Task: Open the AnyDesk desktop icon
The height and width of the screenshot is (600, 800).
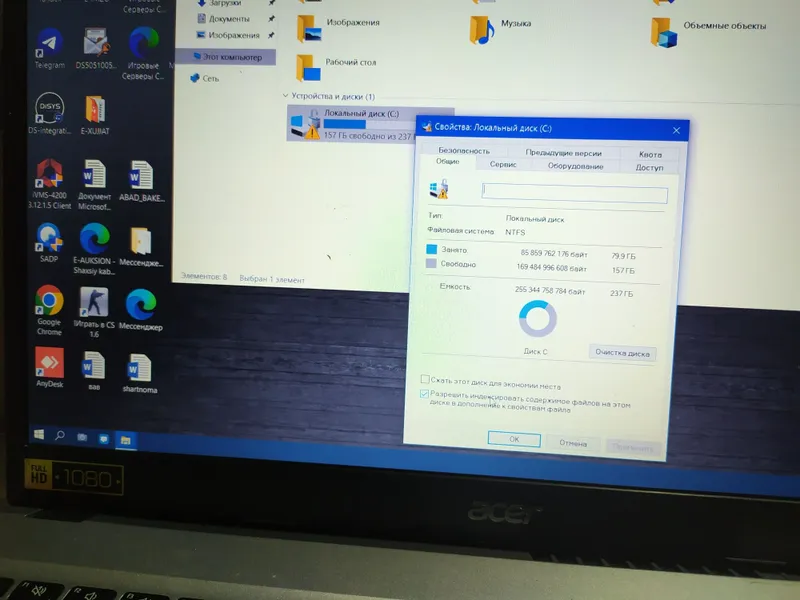Action: [49, 367]
